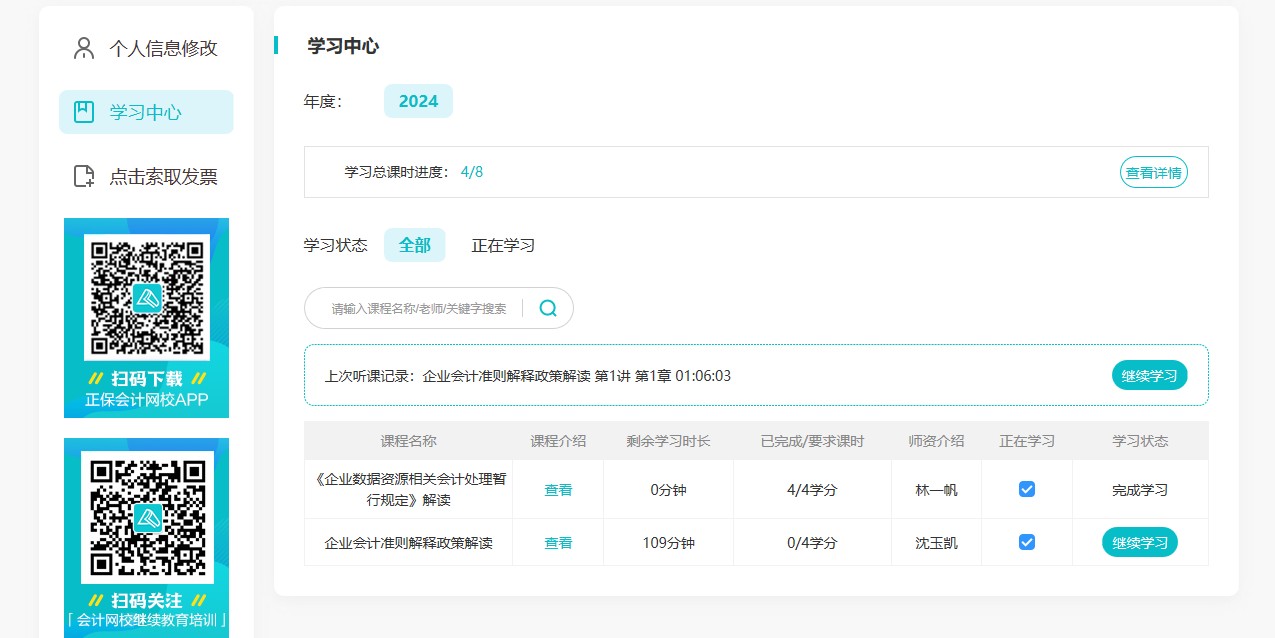Click the invoice document icon beside 点击索取发票

(85, 176)
